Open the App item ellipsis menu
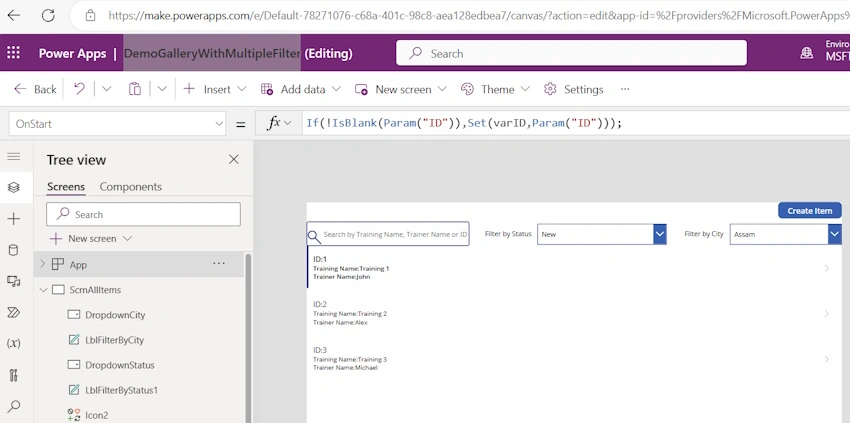Viewport: 850px width, 423px height. 218,264
